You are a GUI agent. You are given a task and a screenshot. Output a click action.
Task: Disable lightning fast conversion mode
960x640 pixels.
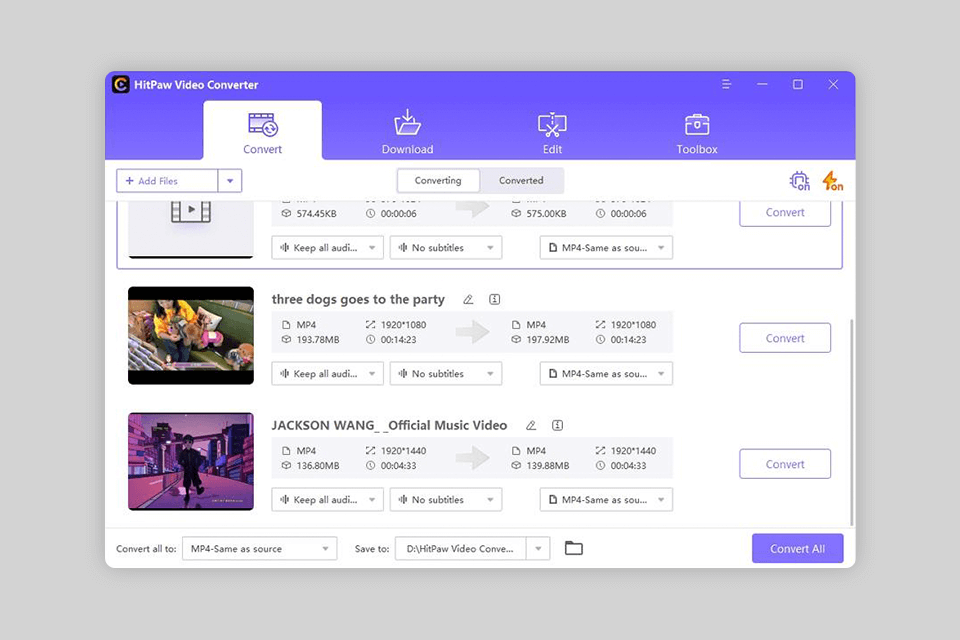831,181
